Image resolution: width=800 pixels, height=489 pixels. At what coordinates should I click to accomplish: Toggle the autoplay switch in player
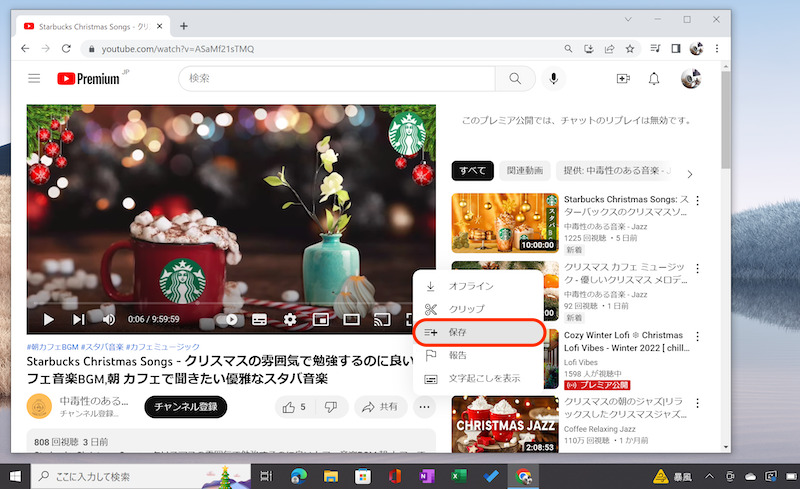tap(230, 320)
